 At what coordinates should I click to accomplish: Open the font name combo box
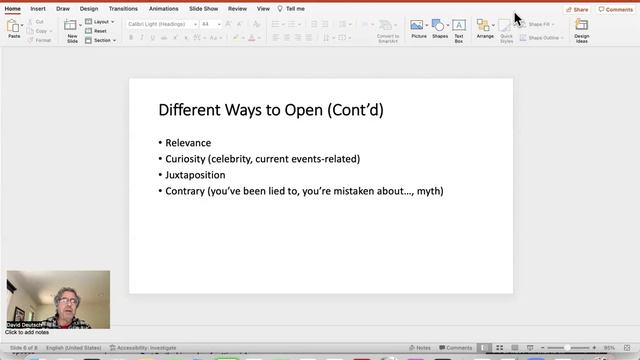(162, 24)
